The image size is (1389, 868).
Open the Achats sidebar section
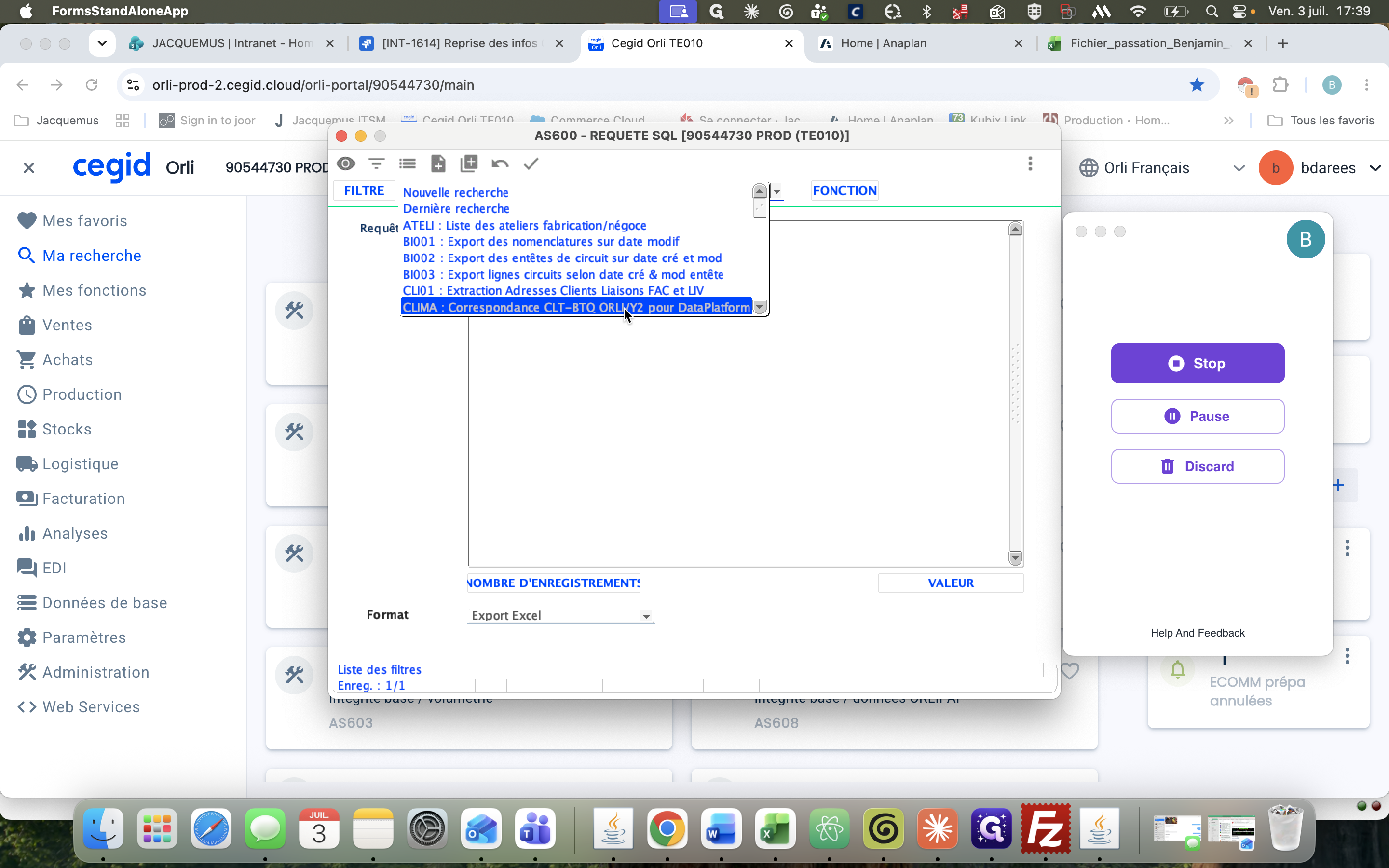[x=68, y=360]
